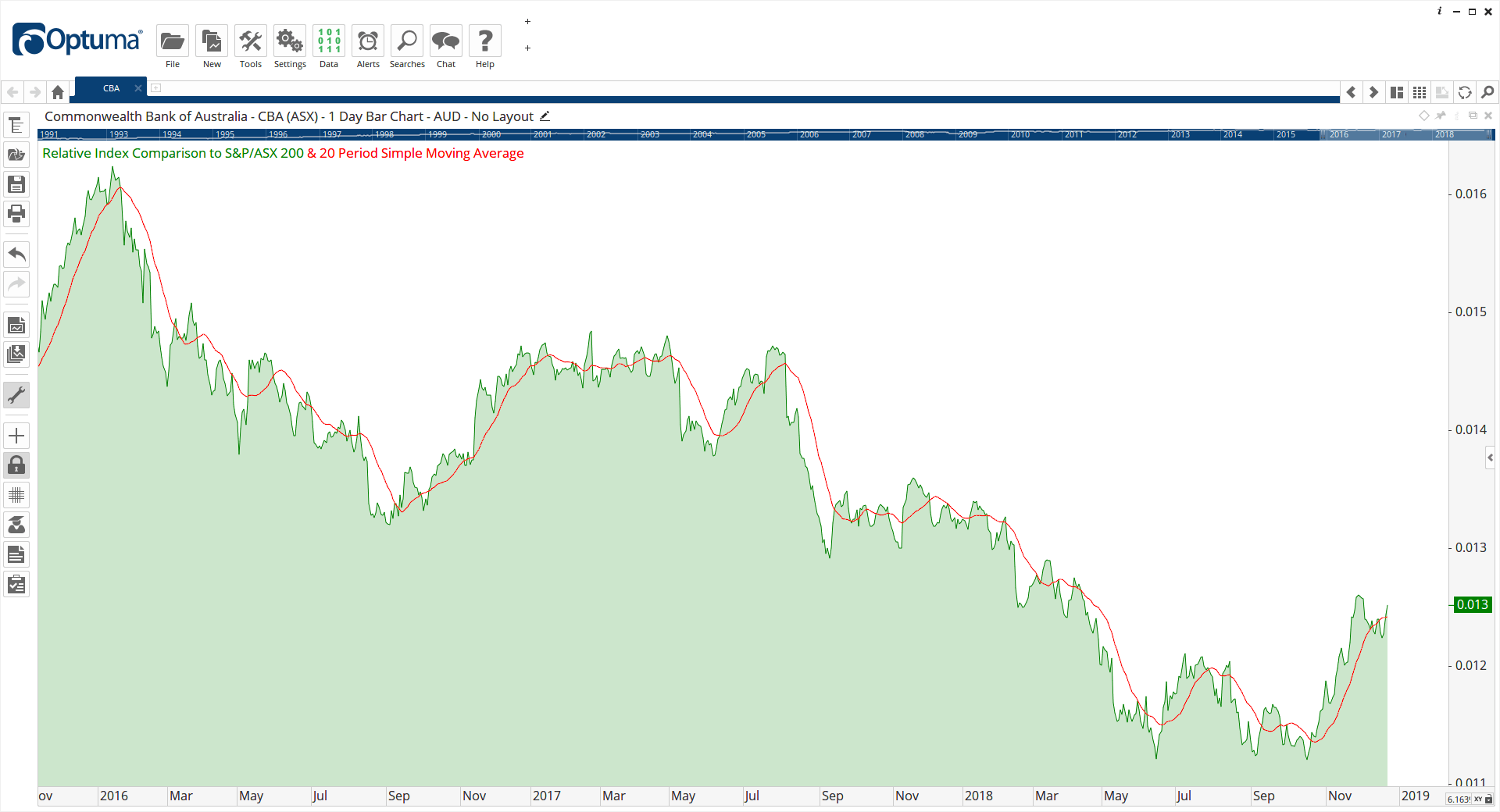The image size is (1500, 812).
Task: Click the graduate tutorial sidebar icon
Action: tap(16, 525)
